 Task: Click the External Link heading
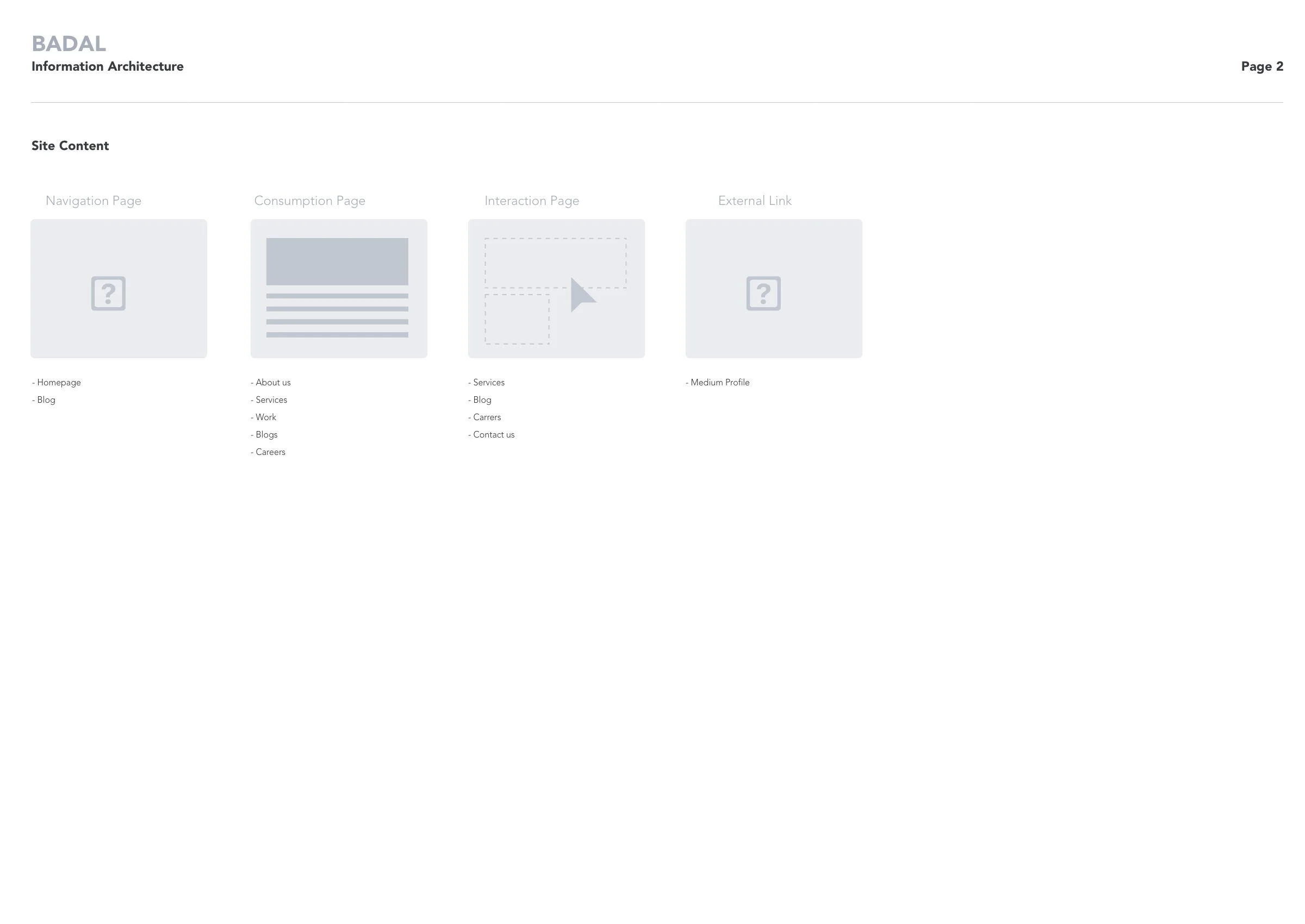(x=755, y=201)
